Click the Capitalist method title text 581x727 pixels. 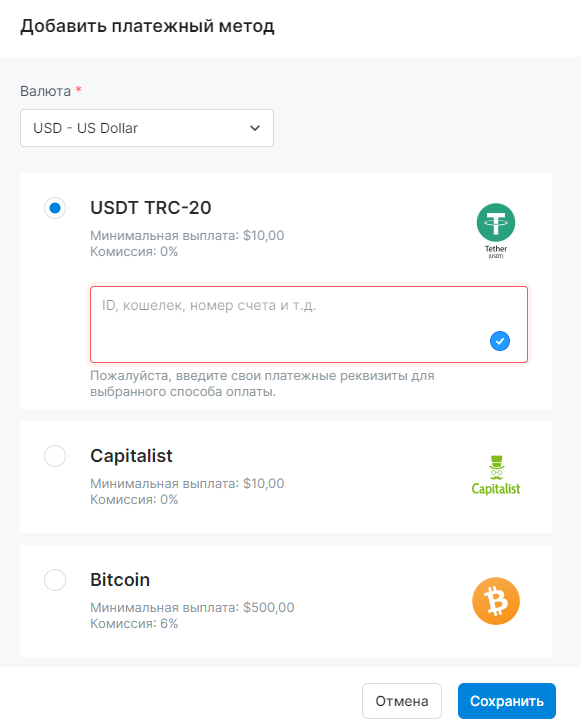131,456
